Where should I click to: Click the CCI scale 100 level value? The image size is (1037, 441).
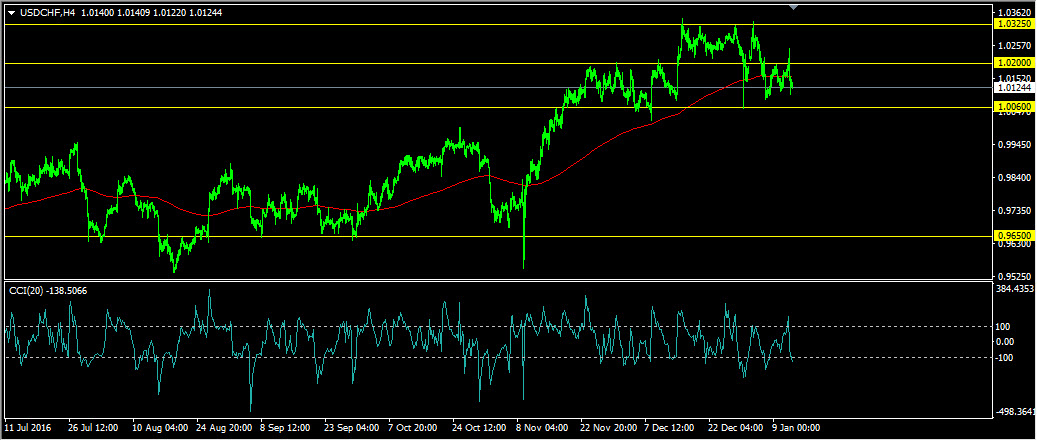1003,327
